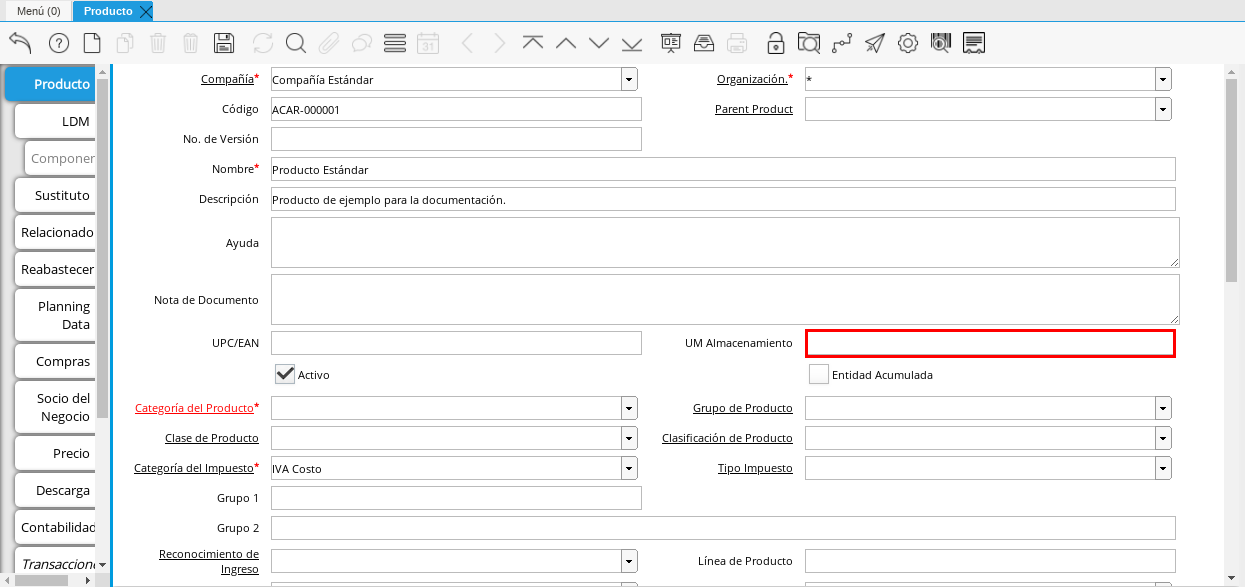Select the Sustituto side tab
1245x587 pixels.
point(62,195)
